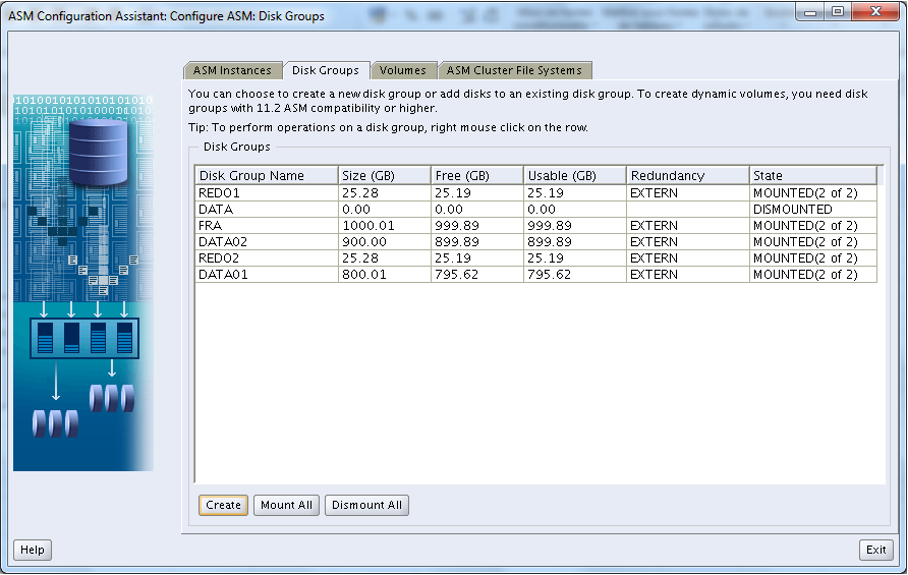Viewport: 908px width, 575px height.
Task: Click EXTERN redundancy in DATA01 row
Action: tap(688, 274)
